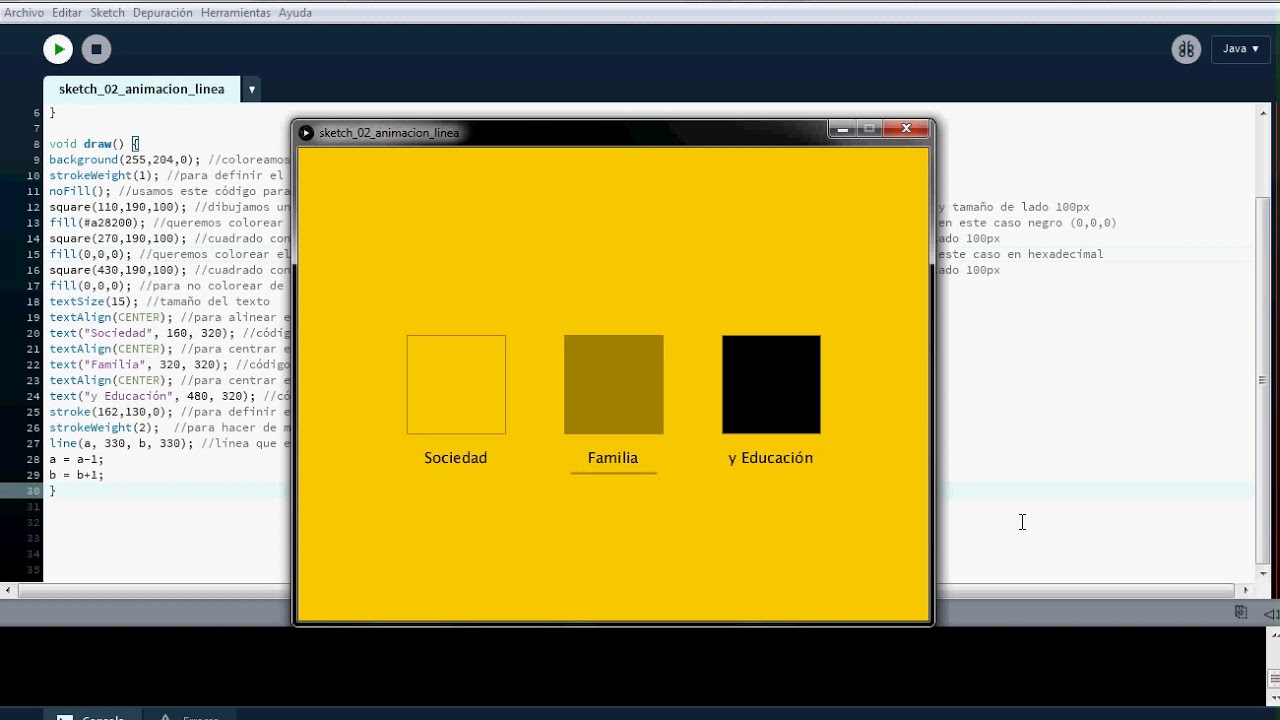Click the fill(#a28200) code line

pyautogui.click(x=169, y=223)
